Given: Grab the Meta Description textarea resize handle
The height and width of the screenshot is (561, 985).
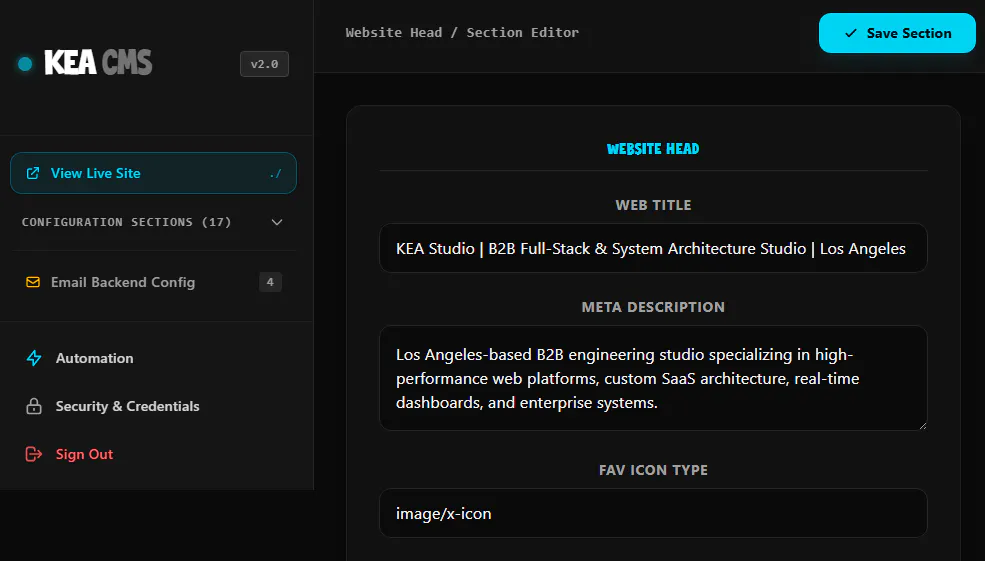Looking at the screenshot, I should click(922, 425).
